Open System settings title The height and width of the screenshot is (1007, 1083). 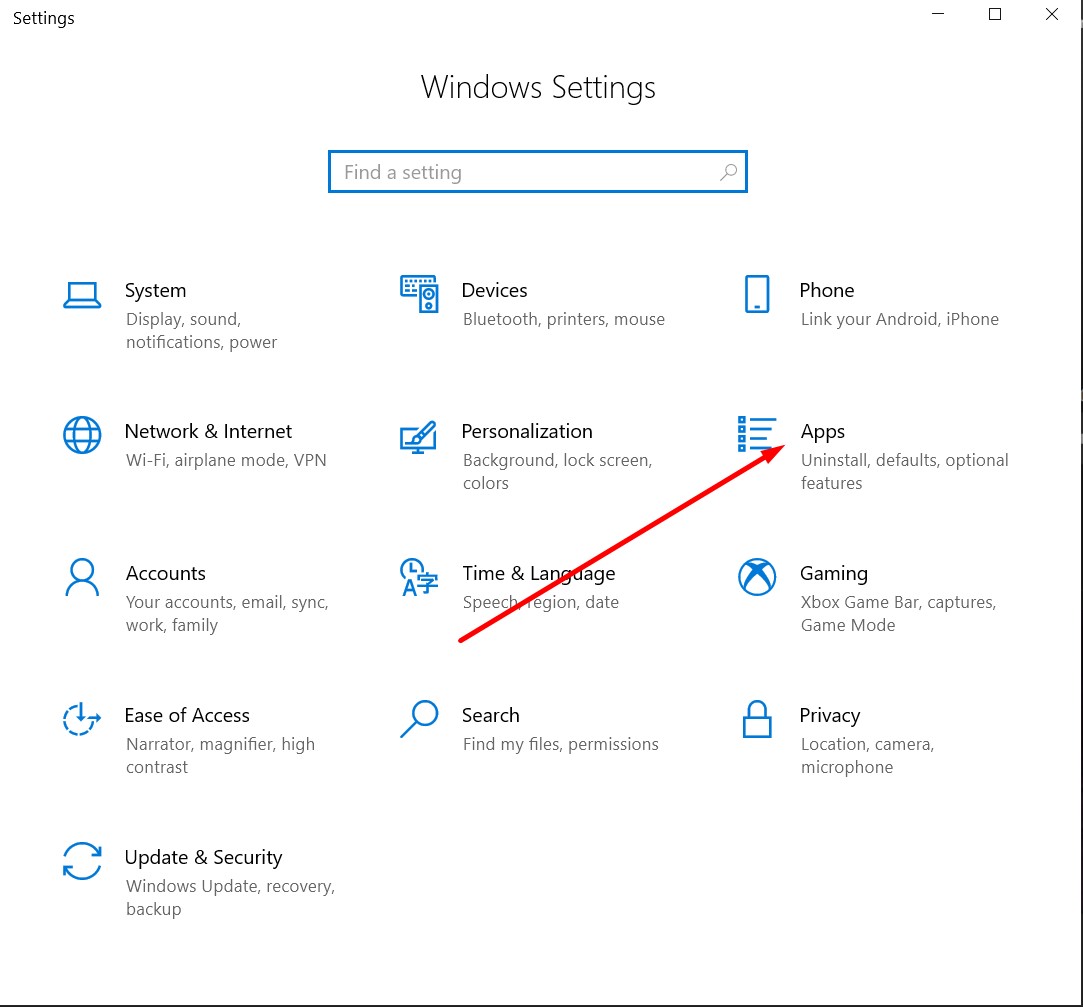tap(155, 291)
